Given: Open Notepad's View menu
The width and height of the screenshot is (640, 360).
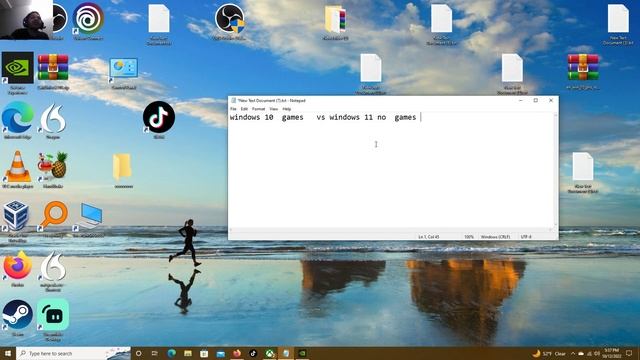Looking at the screenshot, I should (x=273, y=109).
